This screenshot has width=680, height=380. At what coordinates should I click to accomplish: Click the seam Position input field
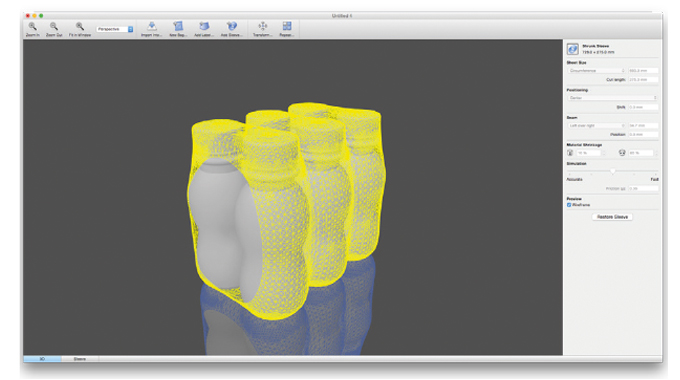643,134
